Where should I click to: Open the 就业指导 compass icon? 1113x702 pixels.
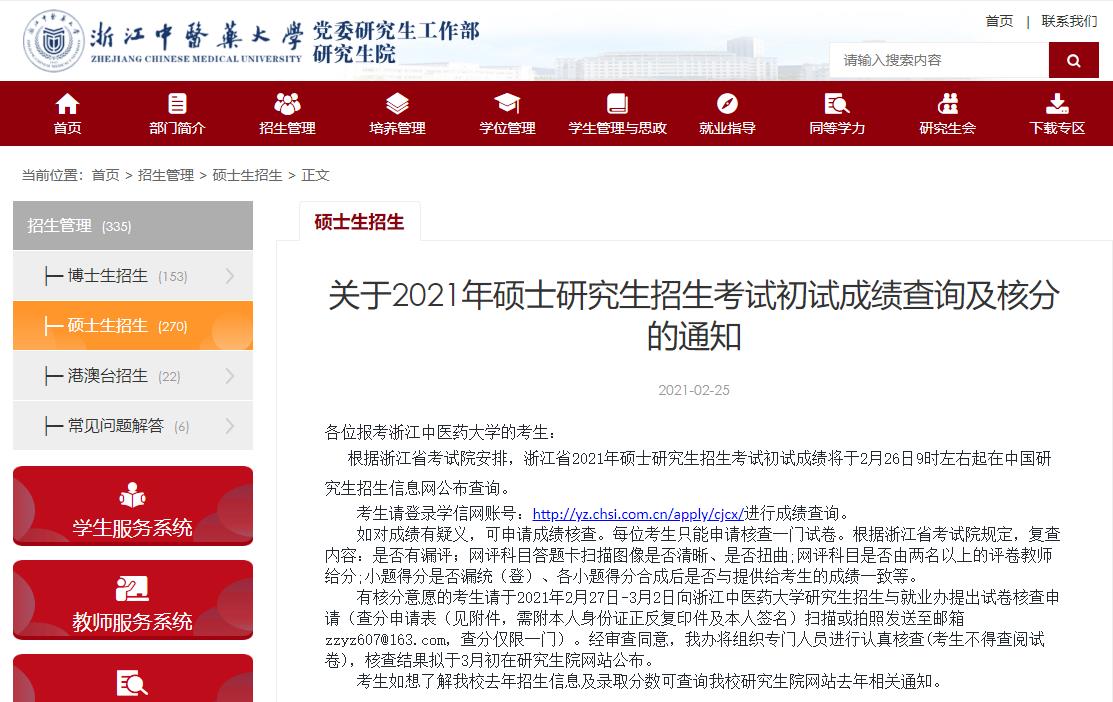[x=727, y=103]
